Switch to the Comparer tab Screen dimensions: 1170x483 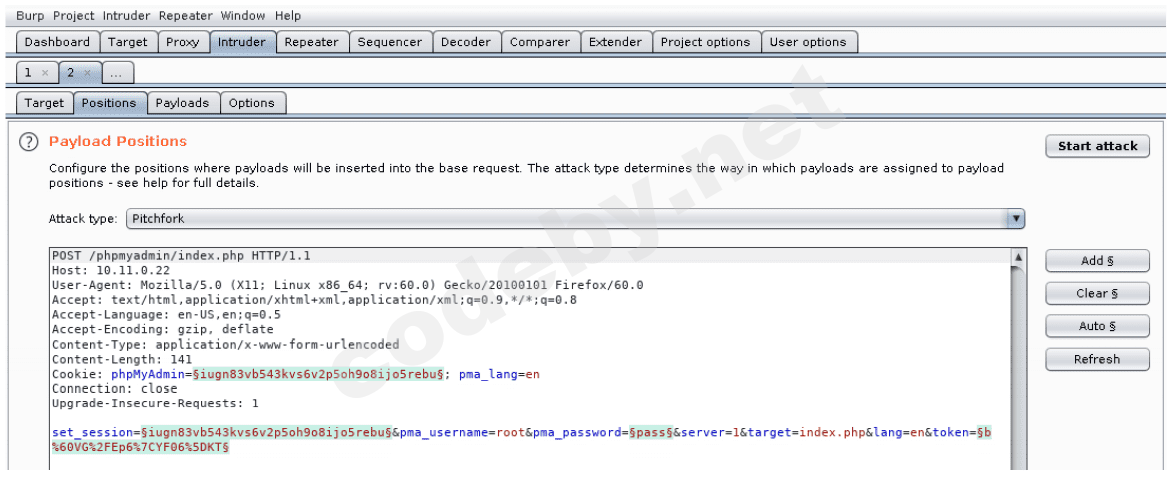point(540,42)
